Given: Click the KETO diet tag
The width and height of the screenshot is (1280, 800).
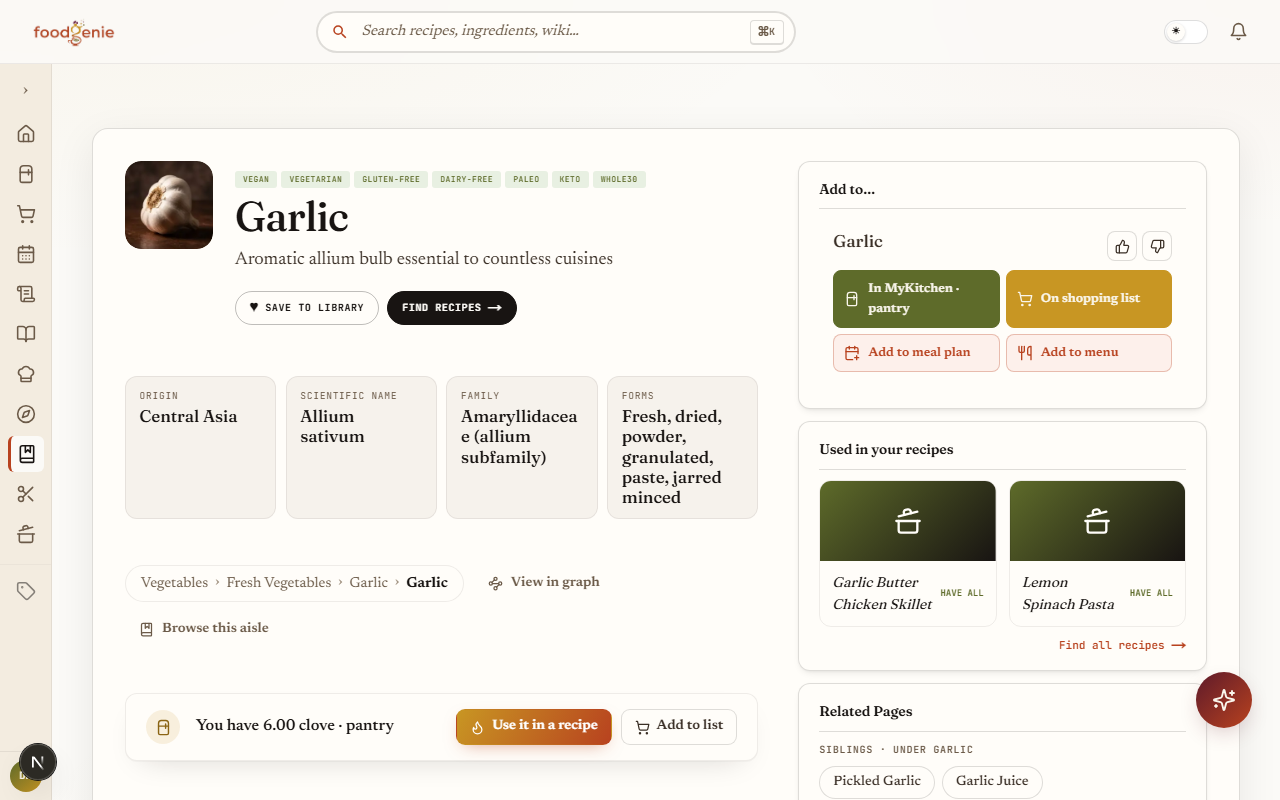Looking at the screenshot, I should point(570,180).
